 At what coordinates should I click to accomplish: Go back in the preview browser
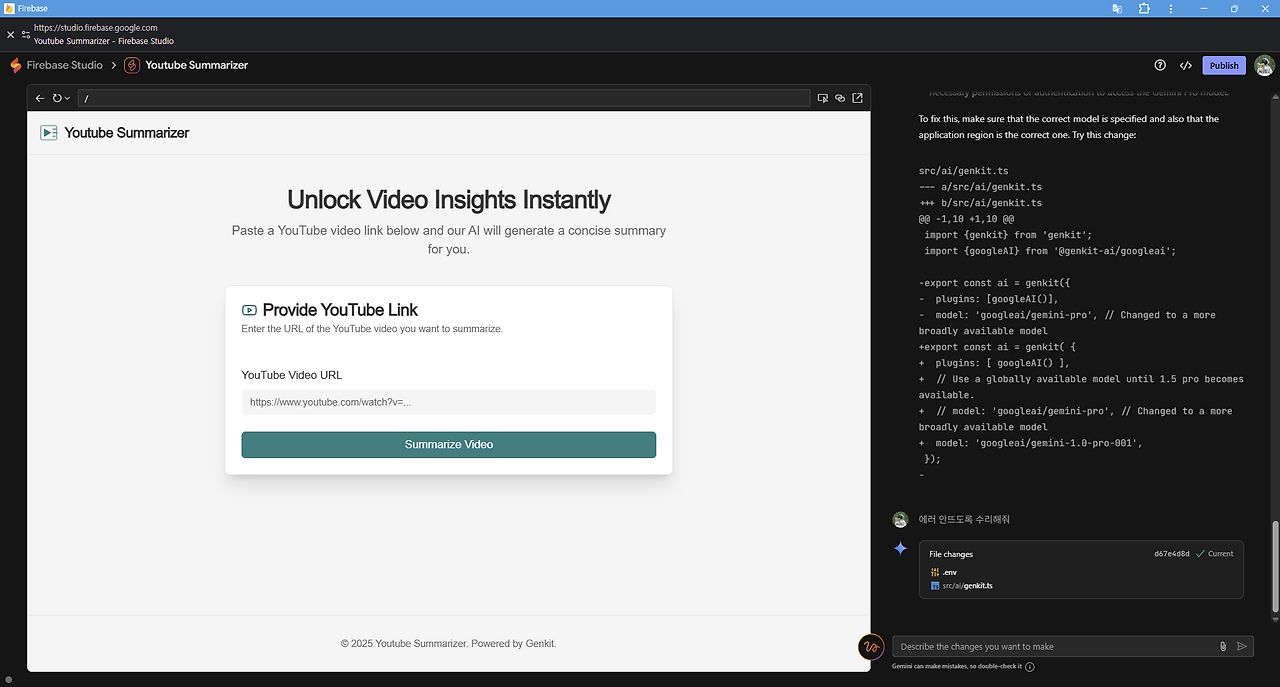40,98
